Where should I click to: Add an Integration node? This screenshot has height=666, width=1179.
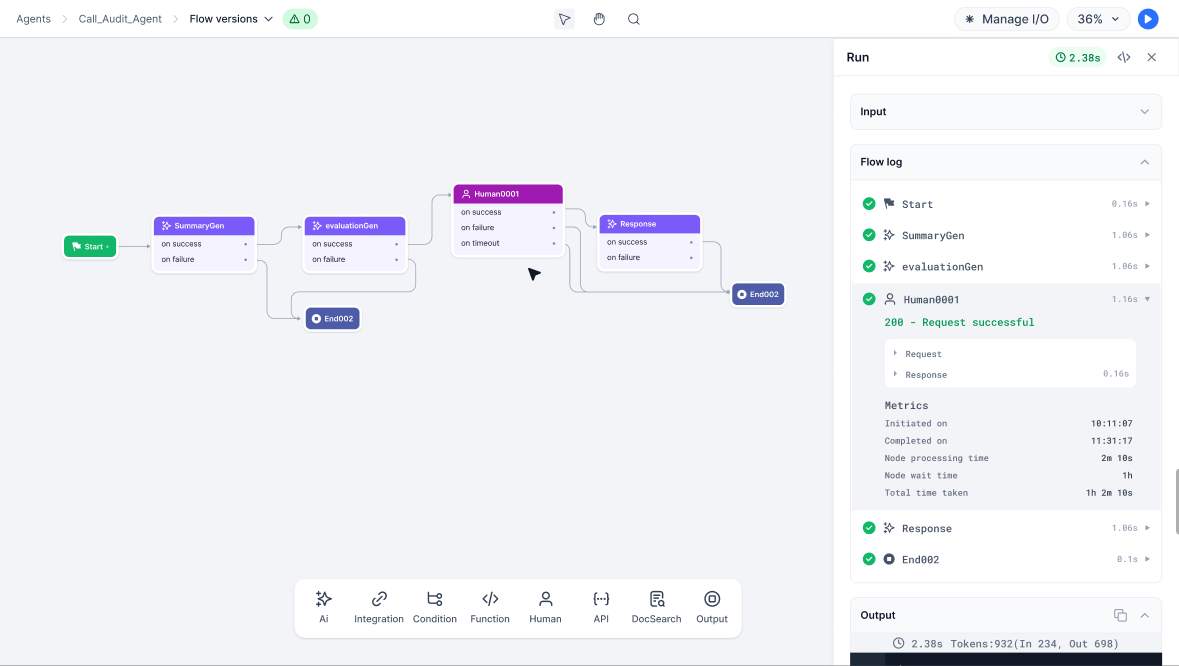pos(379,607)
